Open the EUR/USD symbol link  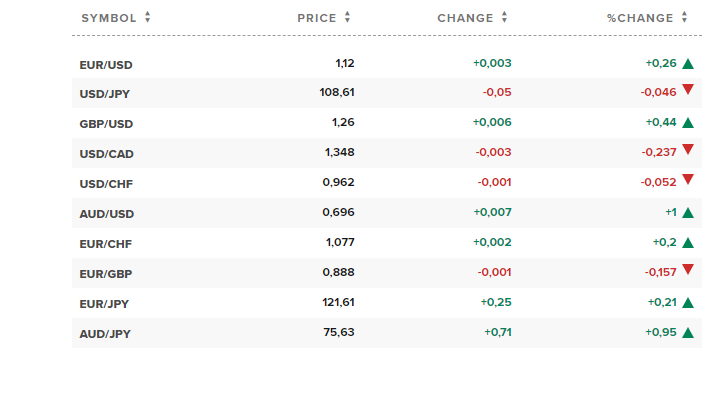click(x=106, y=65)
